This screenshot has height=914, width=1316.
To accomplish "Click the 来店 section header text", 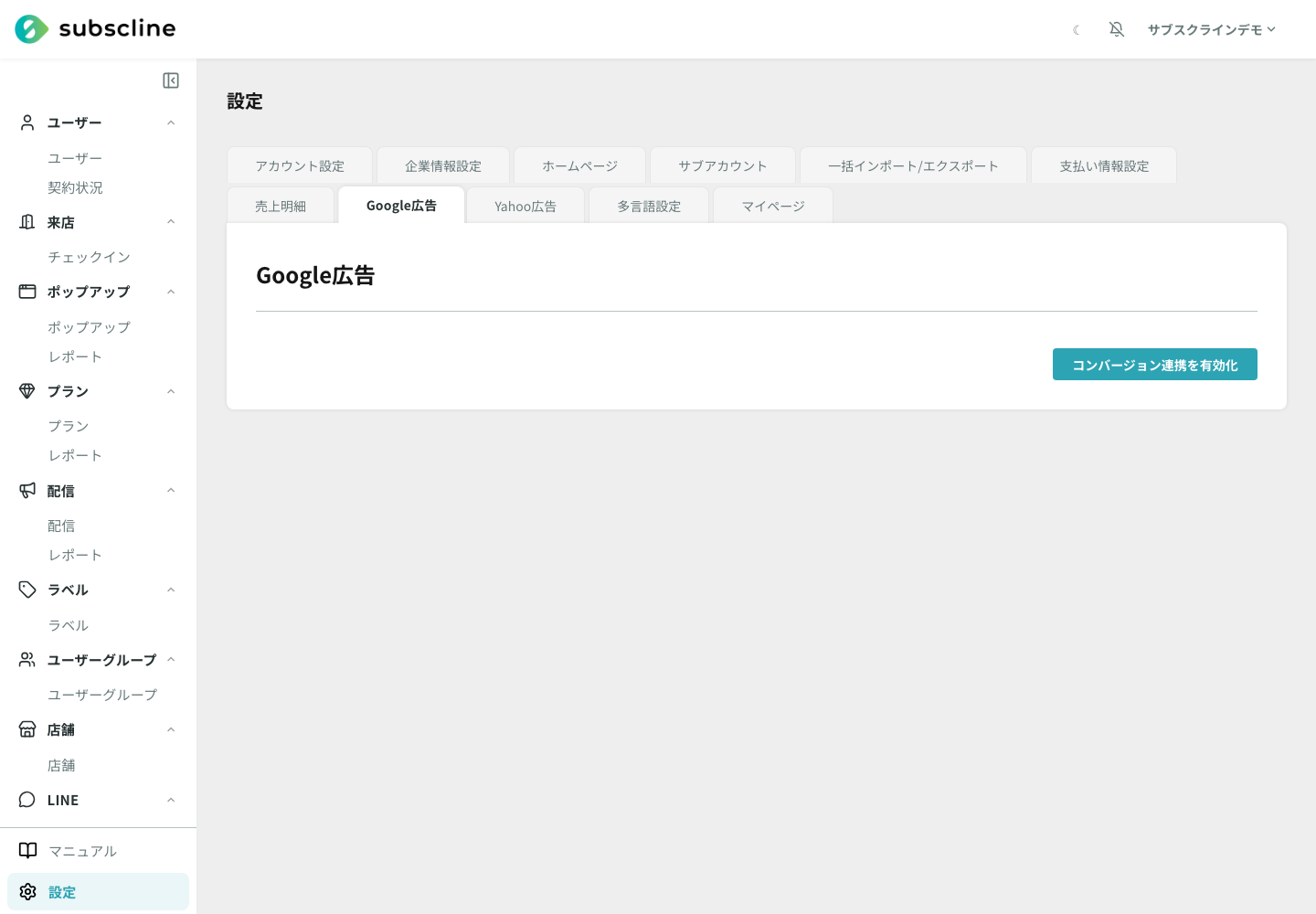I will point(61,222).
